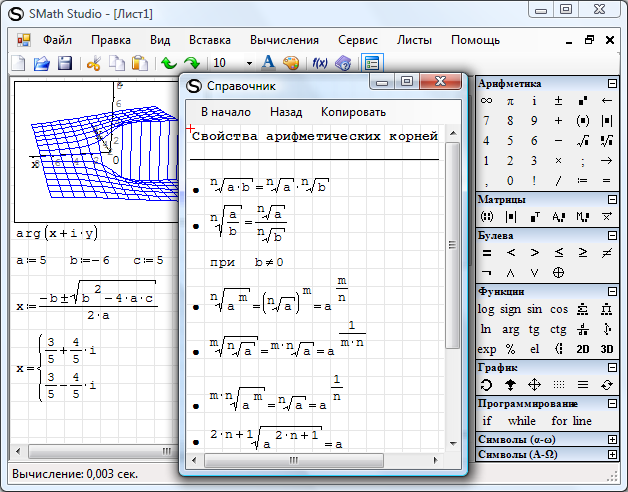
Task: Save the worksheet with floppy disk icon
Action: click(x=64, y=64)
